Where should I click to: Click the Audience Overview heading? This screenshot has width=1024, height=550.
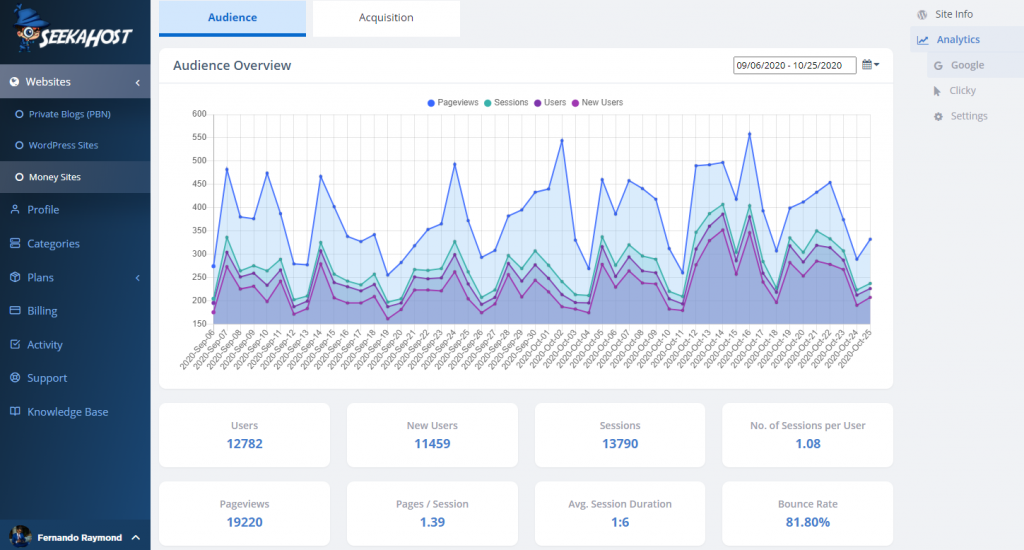(232, 66)
